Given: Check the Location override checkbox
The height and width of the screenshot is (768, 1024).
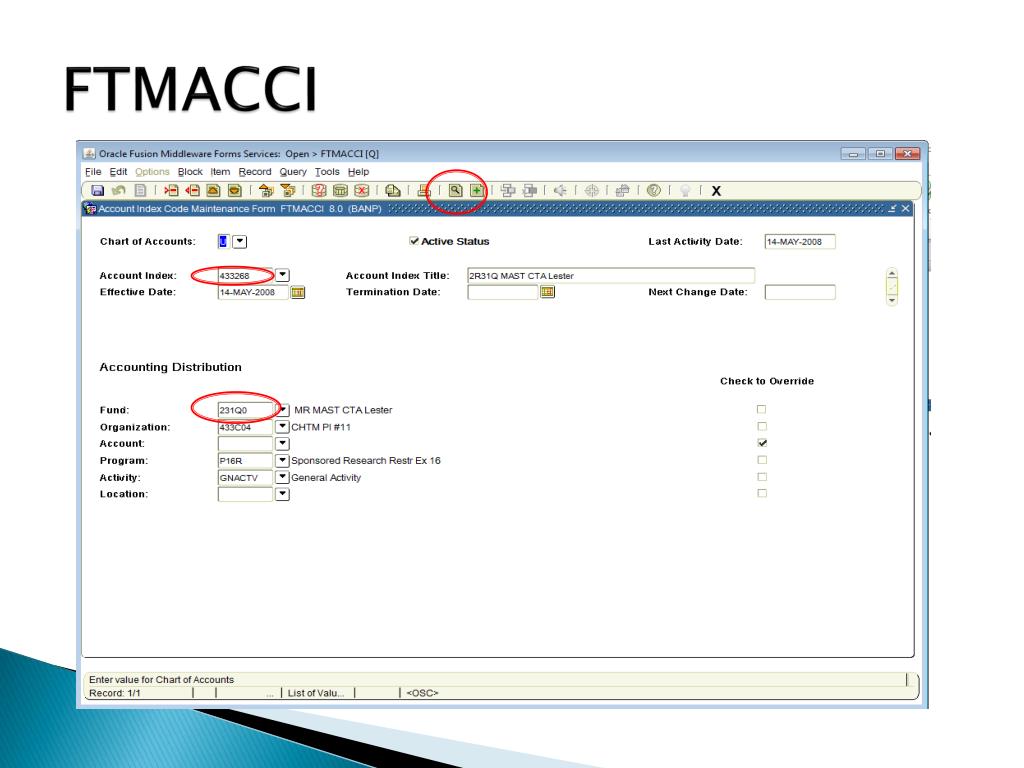Looking at the screenshot, I should 761,494.
